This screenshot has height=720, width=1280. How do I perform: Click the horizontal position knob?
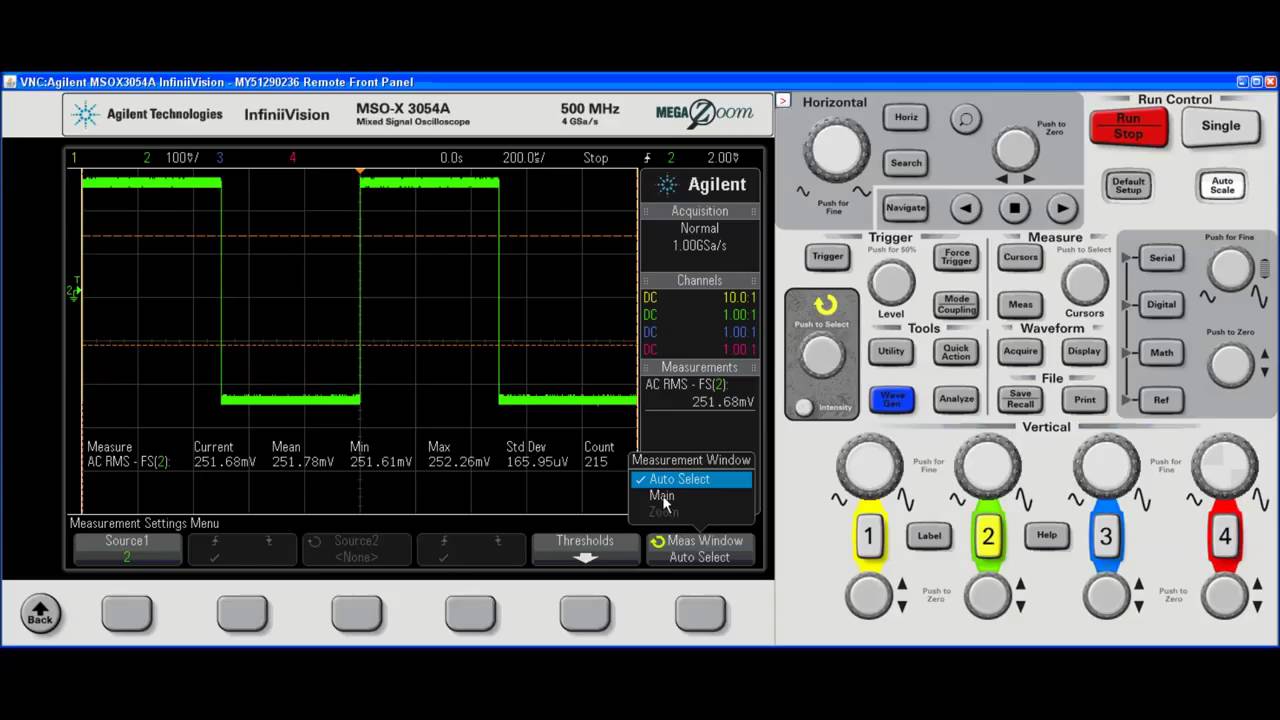[x=1016, y=150]
